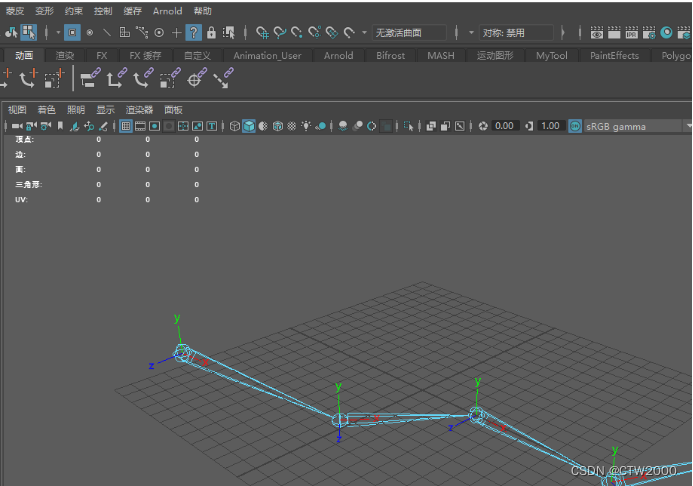Open the Arnold main menu
This screenshot has width=693, height=486.
168,11
